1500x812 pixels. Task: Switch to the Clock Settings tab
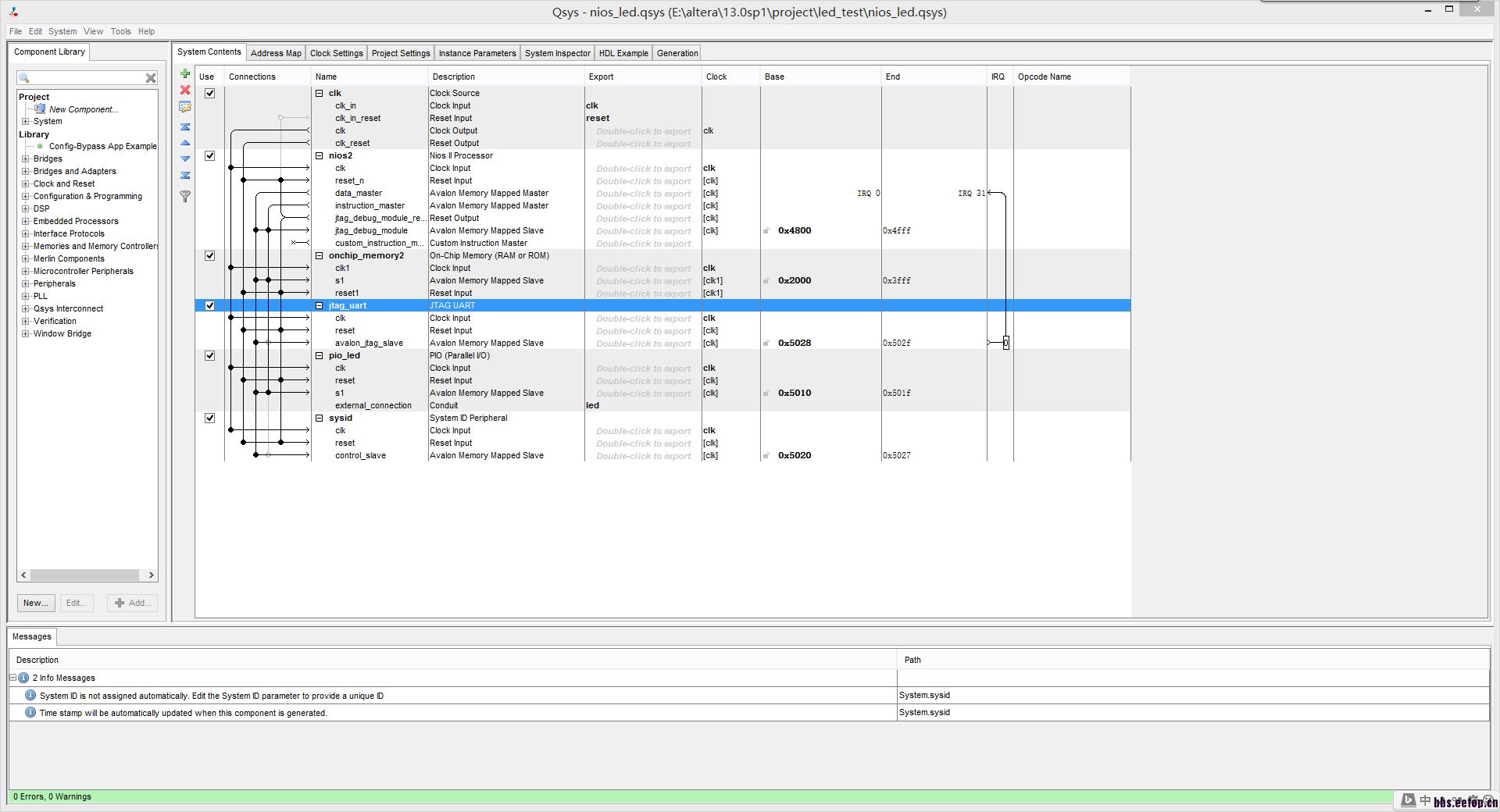click(x=336, y=53)
